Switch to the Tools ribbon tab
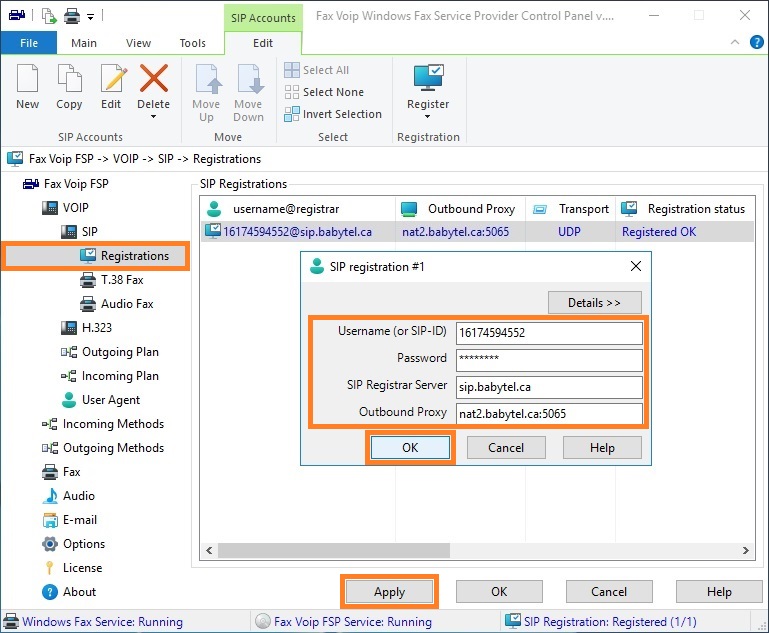769x633 pixels. pos(193,43)
